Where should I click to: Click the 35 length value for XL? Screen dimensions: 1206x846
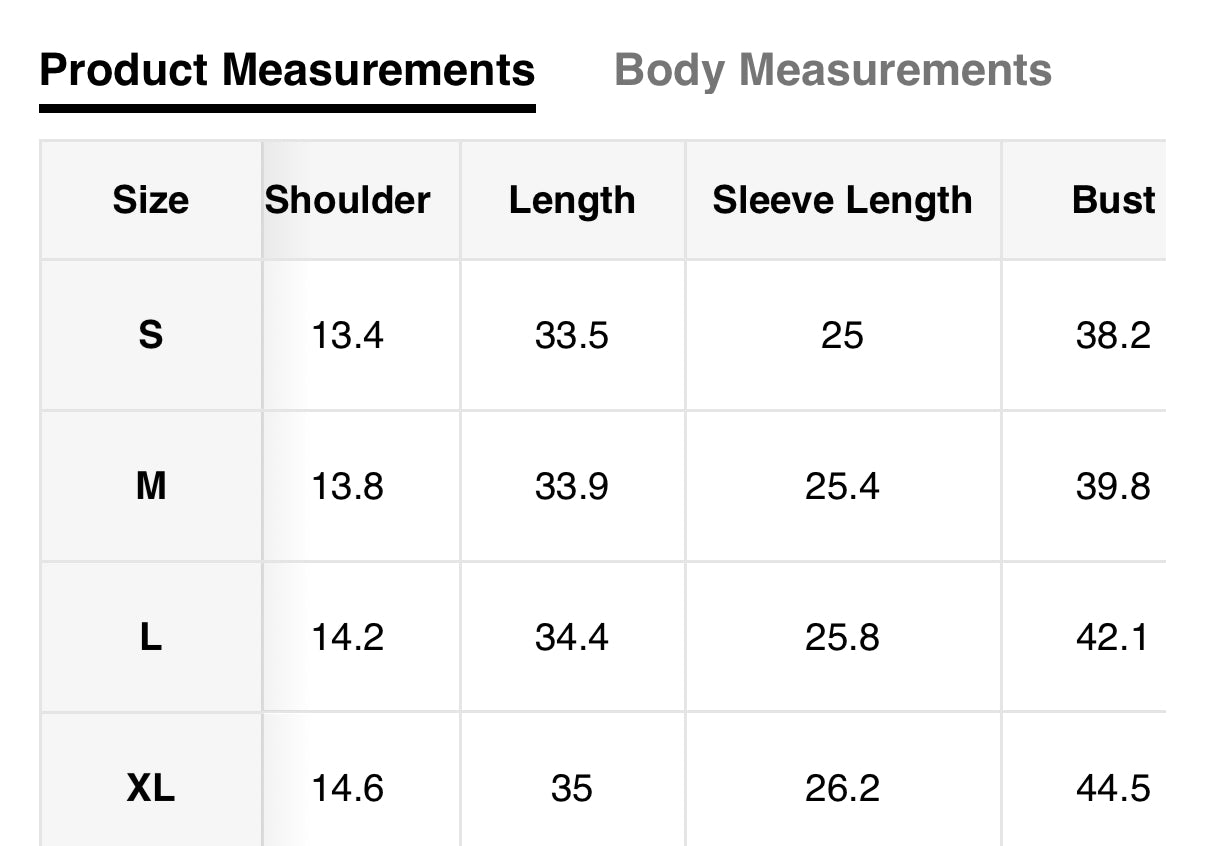(x=571, y=789)
